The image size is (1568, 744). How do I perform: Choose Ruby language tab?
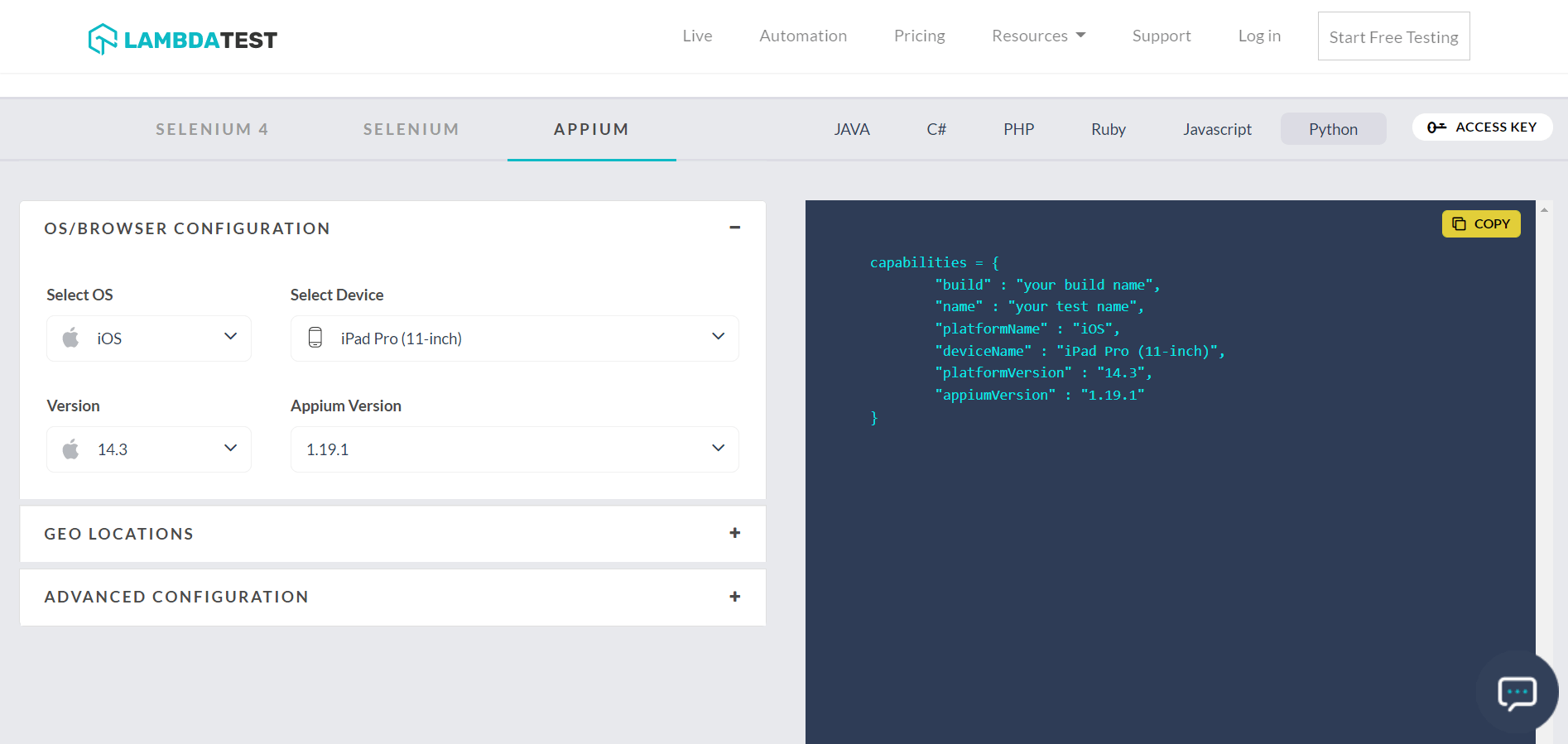[1109, 129]
